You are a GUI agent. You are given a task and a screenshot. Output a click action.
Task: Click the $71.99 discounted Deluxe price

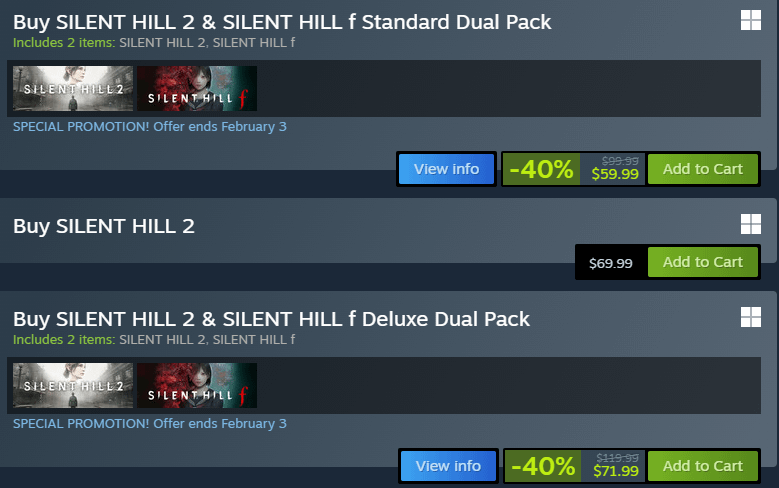click(x=615, y=471)
